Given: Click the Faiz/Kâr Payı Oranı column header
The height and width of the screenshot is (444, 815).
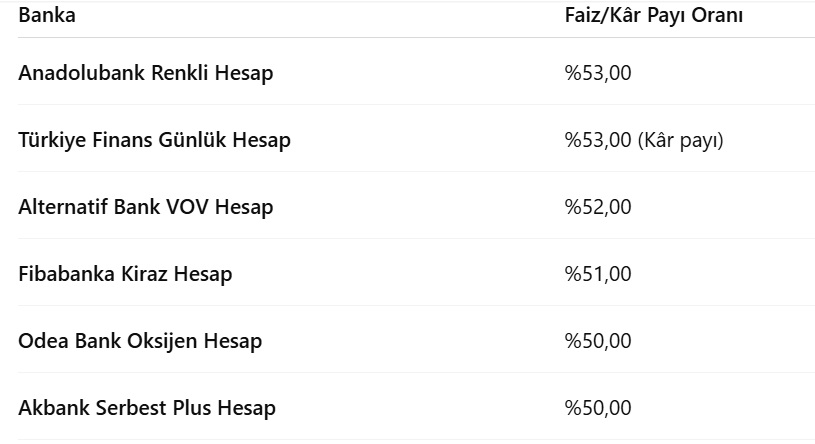Looking at the screenshot, I should click(x=653, y=16).
